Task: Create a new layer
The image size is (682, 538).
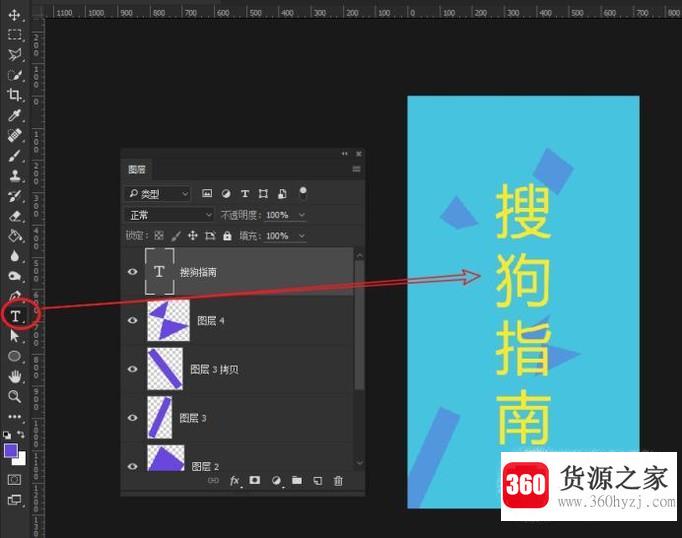Action: [x=318, y=481]
